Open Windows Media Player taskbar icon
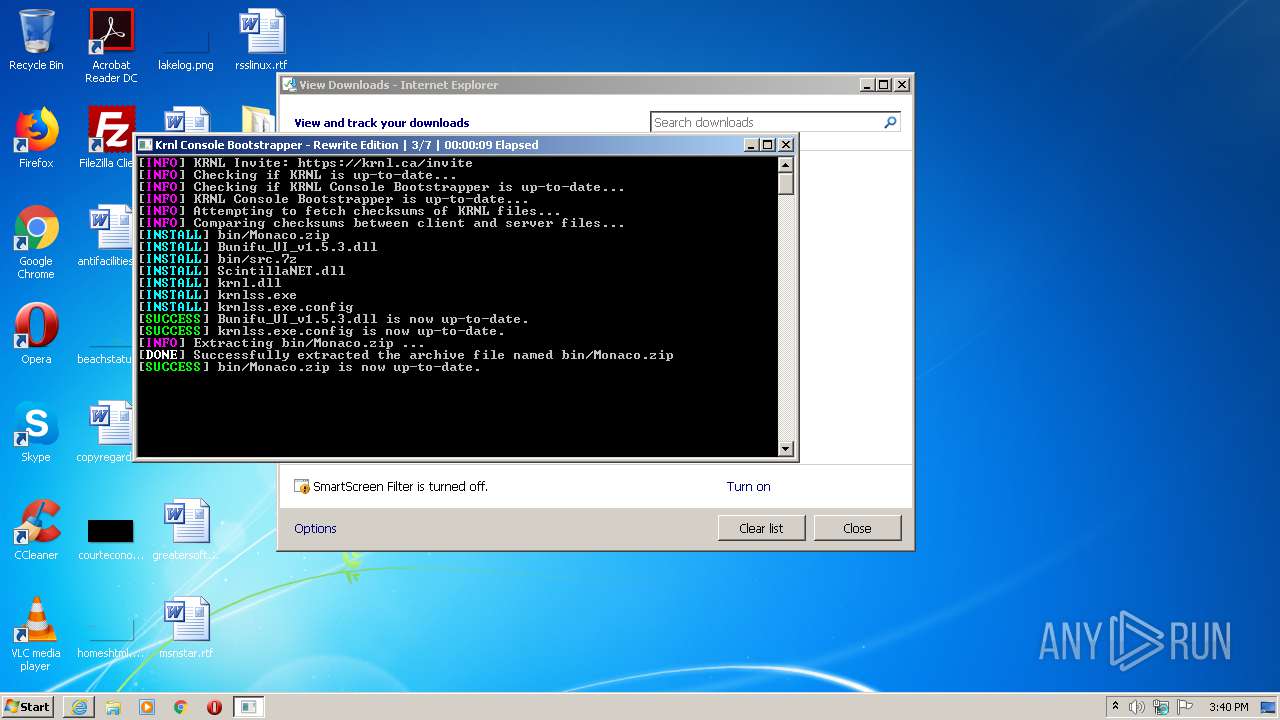Viewport: 1280px width, 720px height. tap(147, 707)
